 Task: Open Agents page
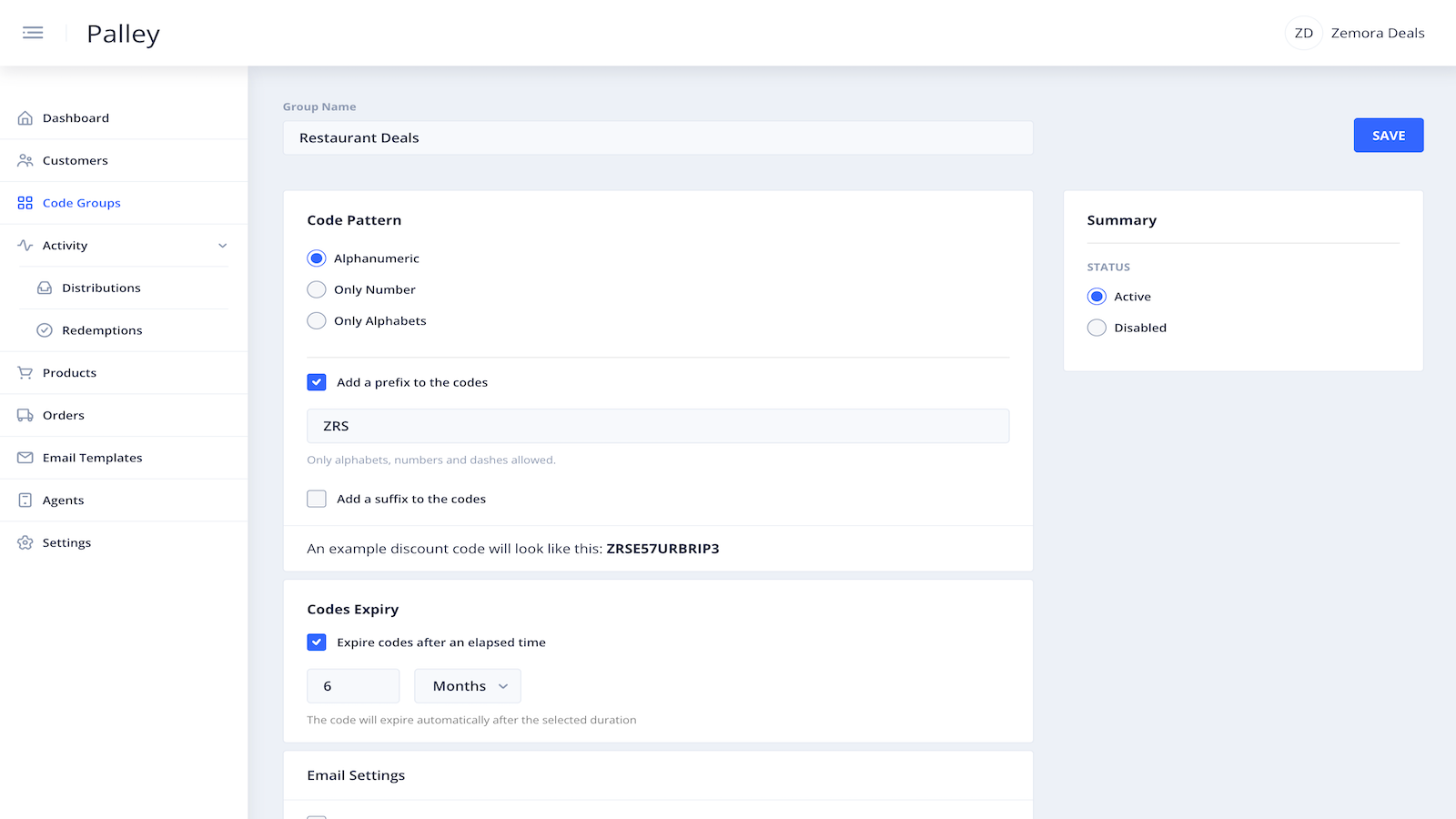point(64,500)
